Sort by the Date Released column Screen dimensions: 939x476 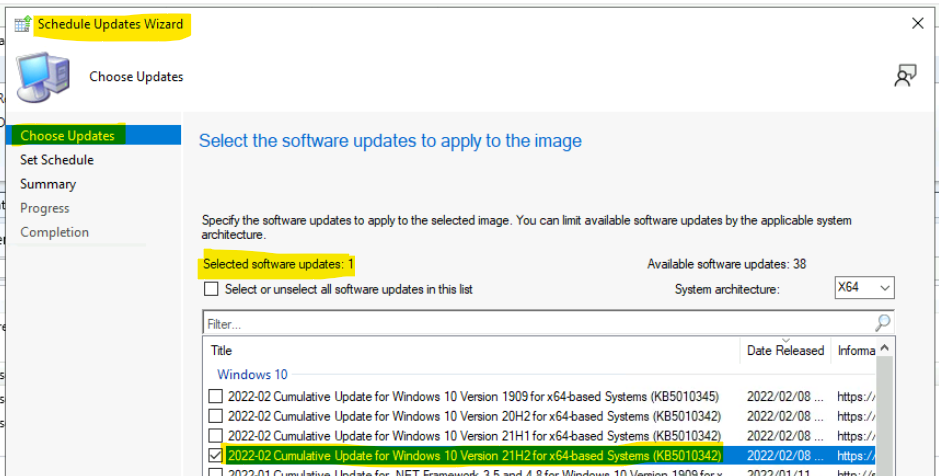[785, 350]
